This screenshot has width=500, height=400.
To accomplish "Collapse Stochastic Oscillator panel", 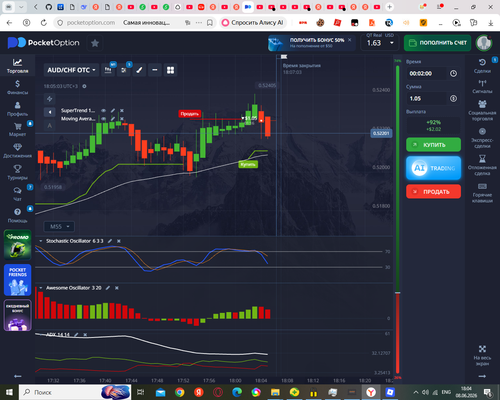I will (41, 241).
